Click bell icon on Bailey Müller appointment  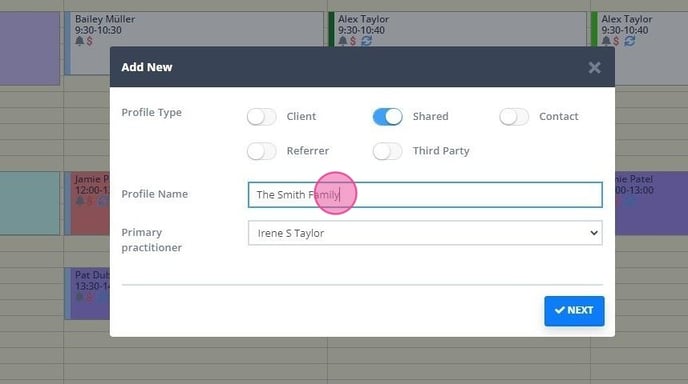(79, 41)
